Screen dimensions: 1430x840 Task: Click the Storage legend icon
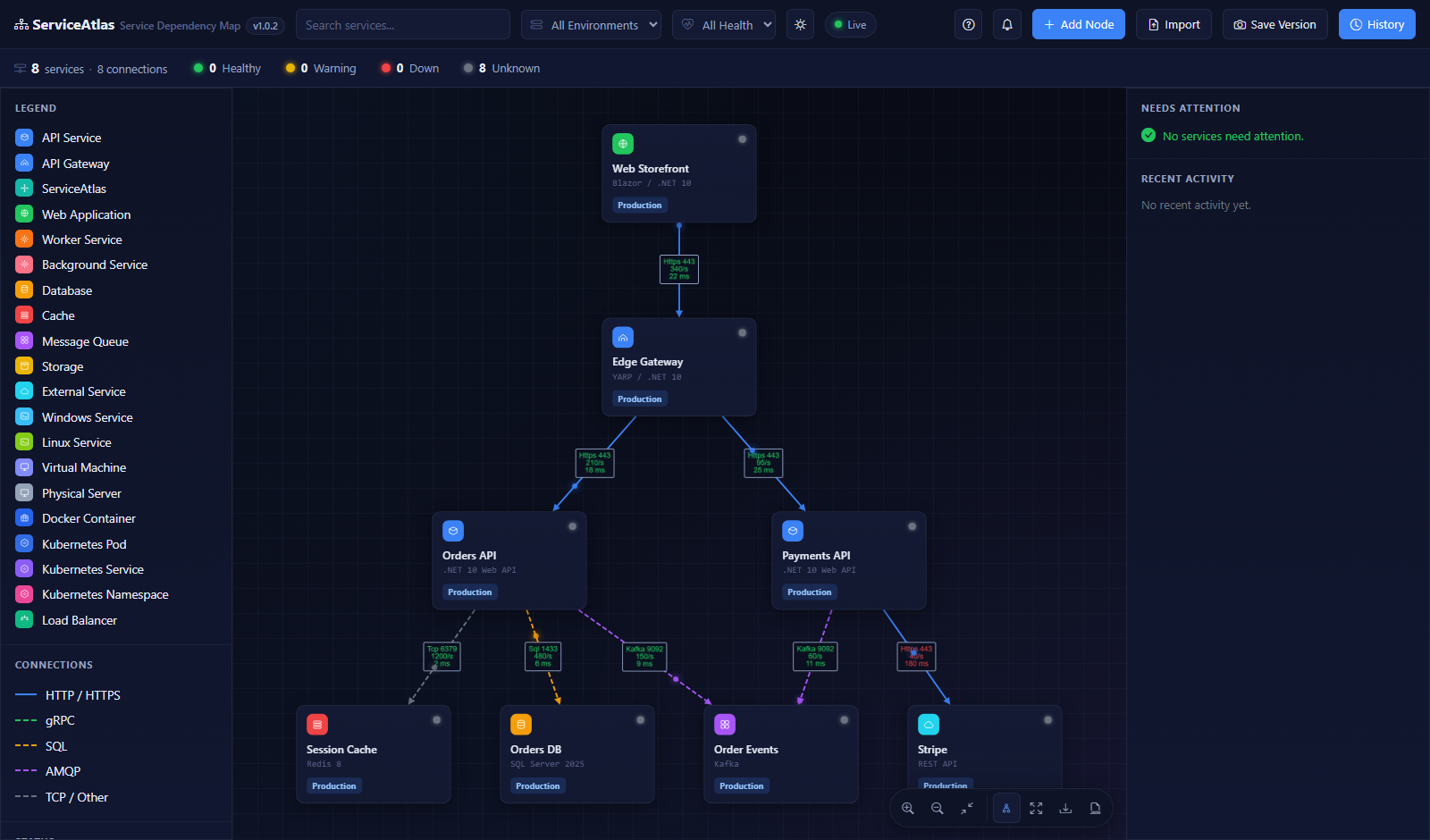(x=24, y=366)
